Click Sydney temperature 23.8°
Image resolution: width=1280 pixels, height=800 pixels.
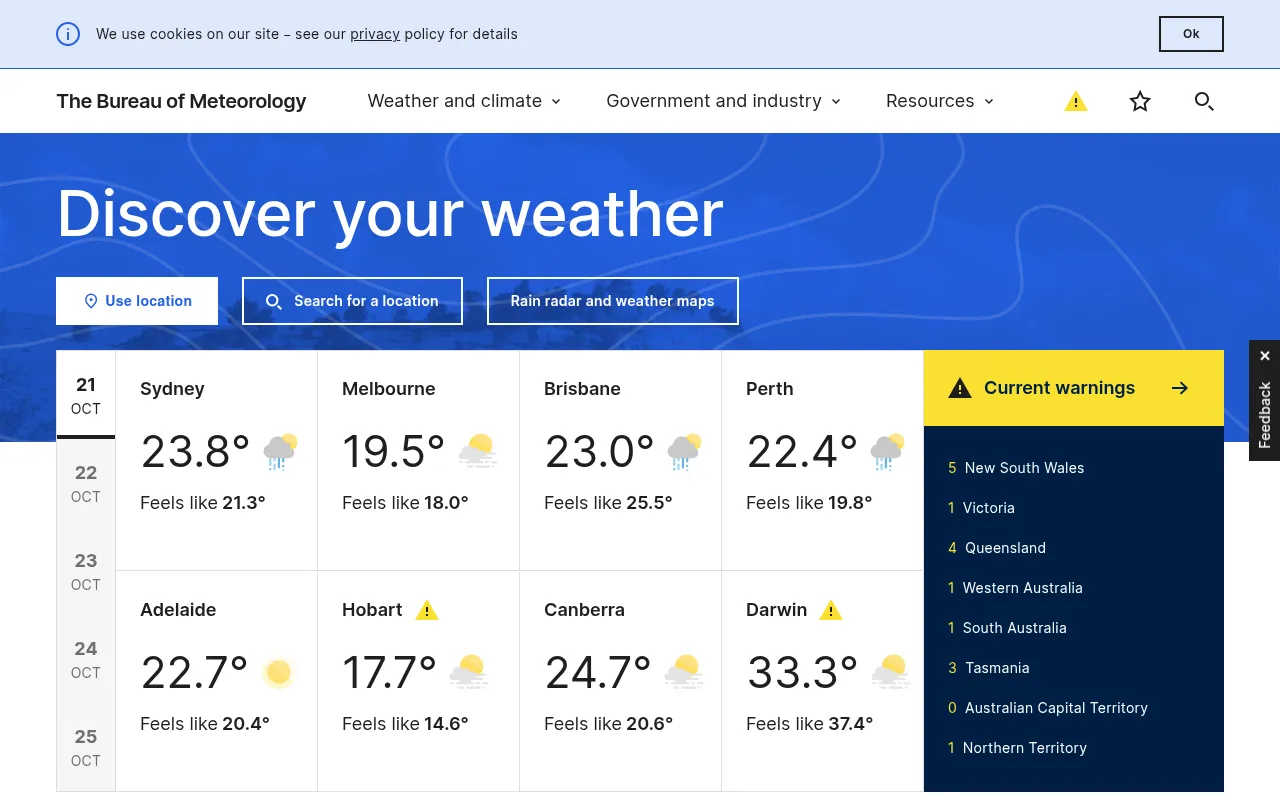pos(195,452)
